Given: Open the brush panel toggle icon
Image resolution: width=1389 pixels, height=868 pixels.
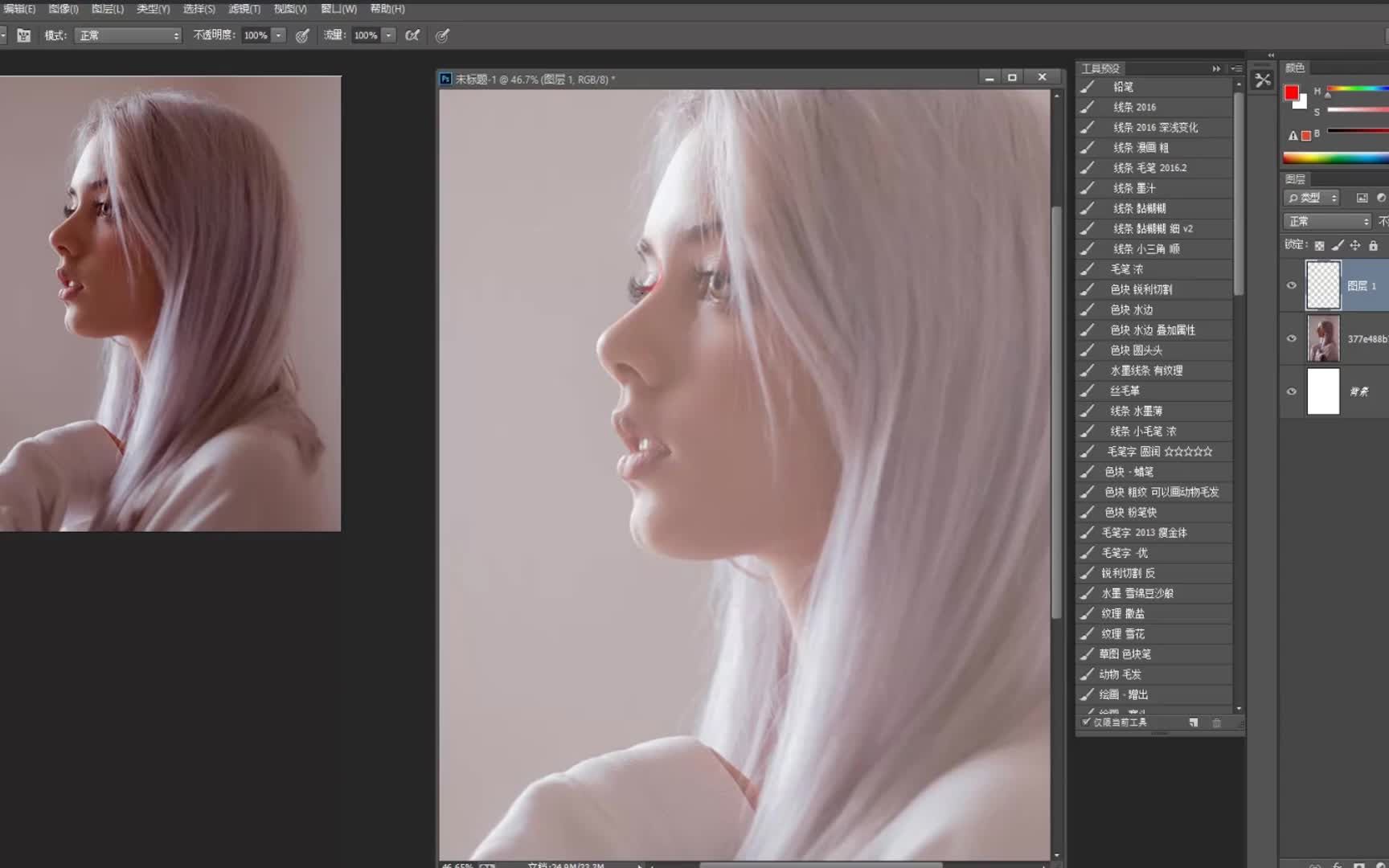Looking at the screenshot, I should click(24, 35).
